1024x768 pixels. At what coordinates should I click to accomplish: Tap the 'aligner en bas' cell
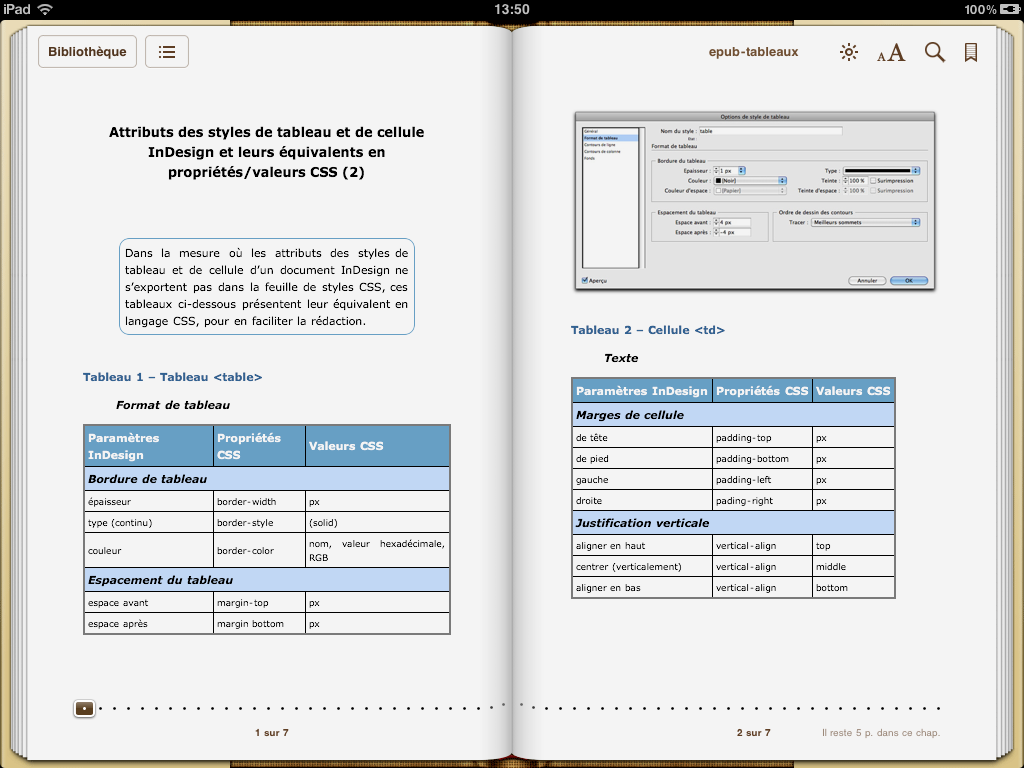coord(642,587)
